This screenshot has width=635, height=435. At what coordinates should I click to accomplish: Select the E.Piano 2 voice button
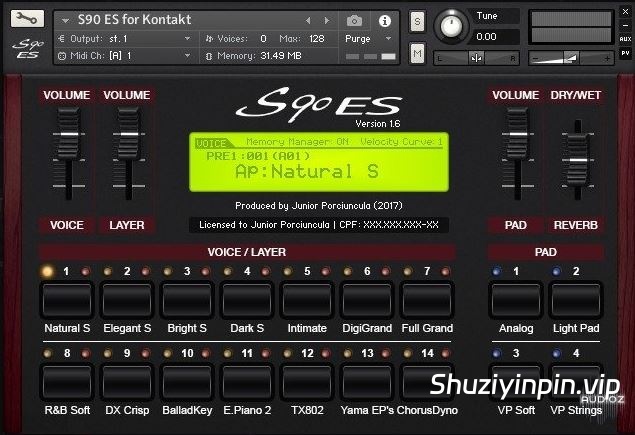click(247, 382)
